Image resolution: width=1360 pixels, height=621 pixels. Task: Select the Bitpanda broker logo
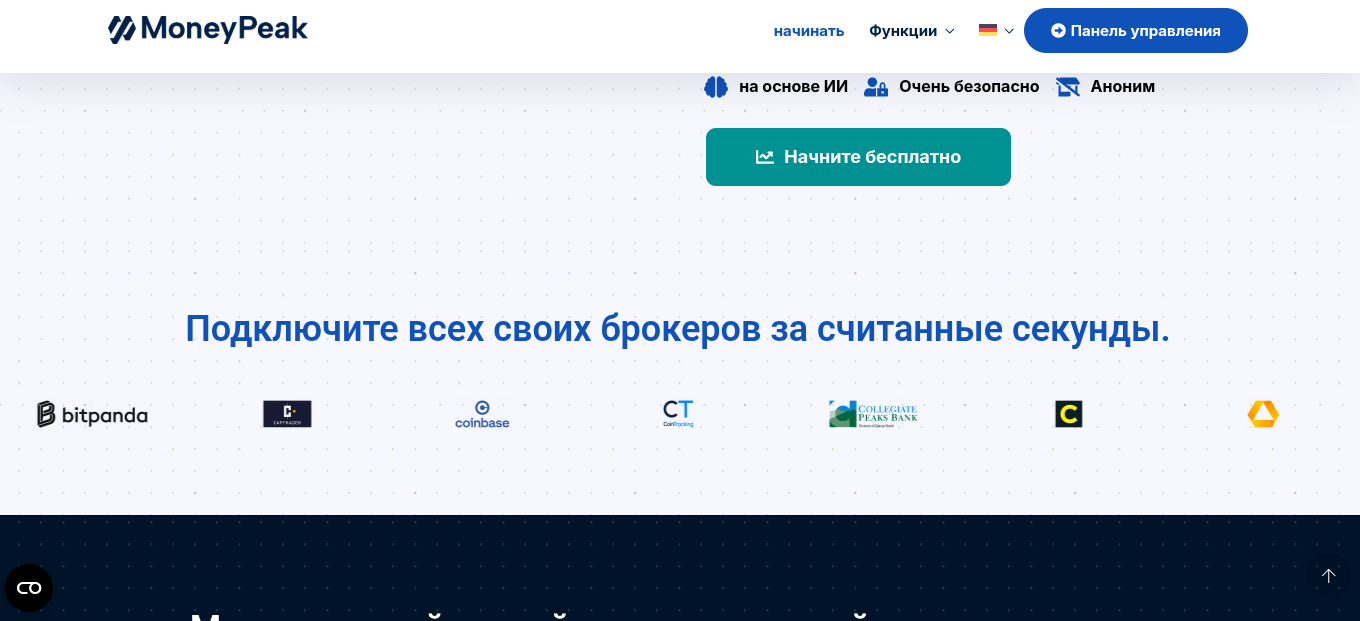[92, 414]
